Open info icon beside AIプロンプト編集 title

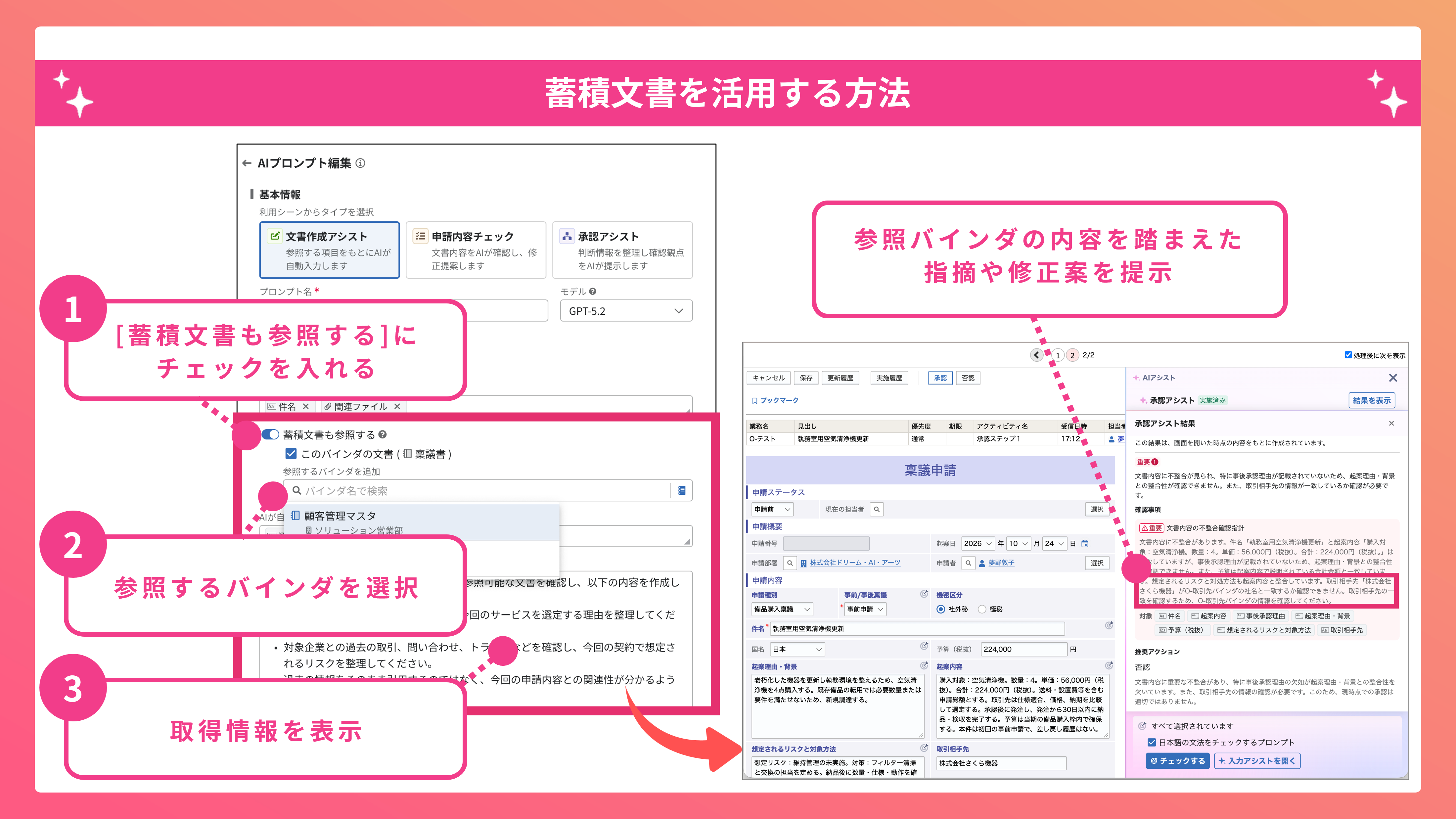[x=361, y=163]
